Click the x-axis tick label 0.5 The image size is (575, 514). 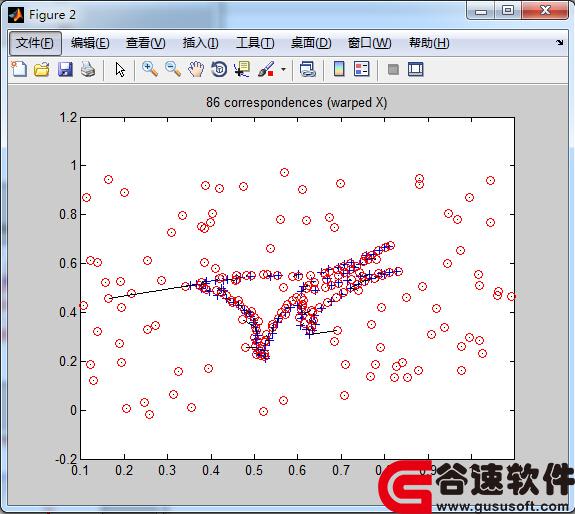coord(254,470)
